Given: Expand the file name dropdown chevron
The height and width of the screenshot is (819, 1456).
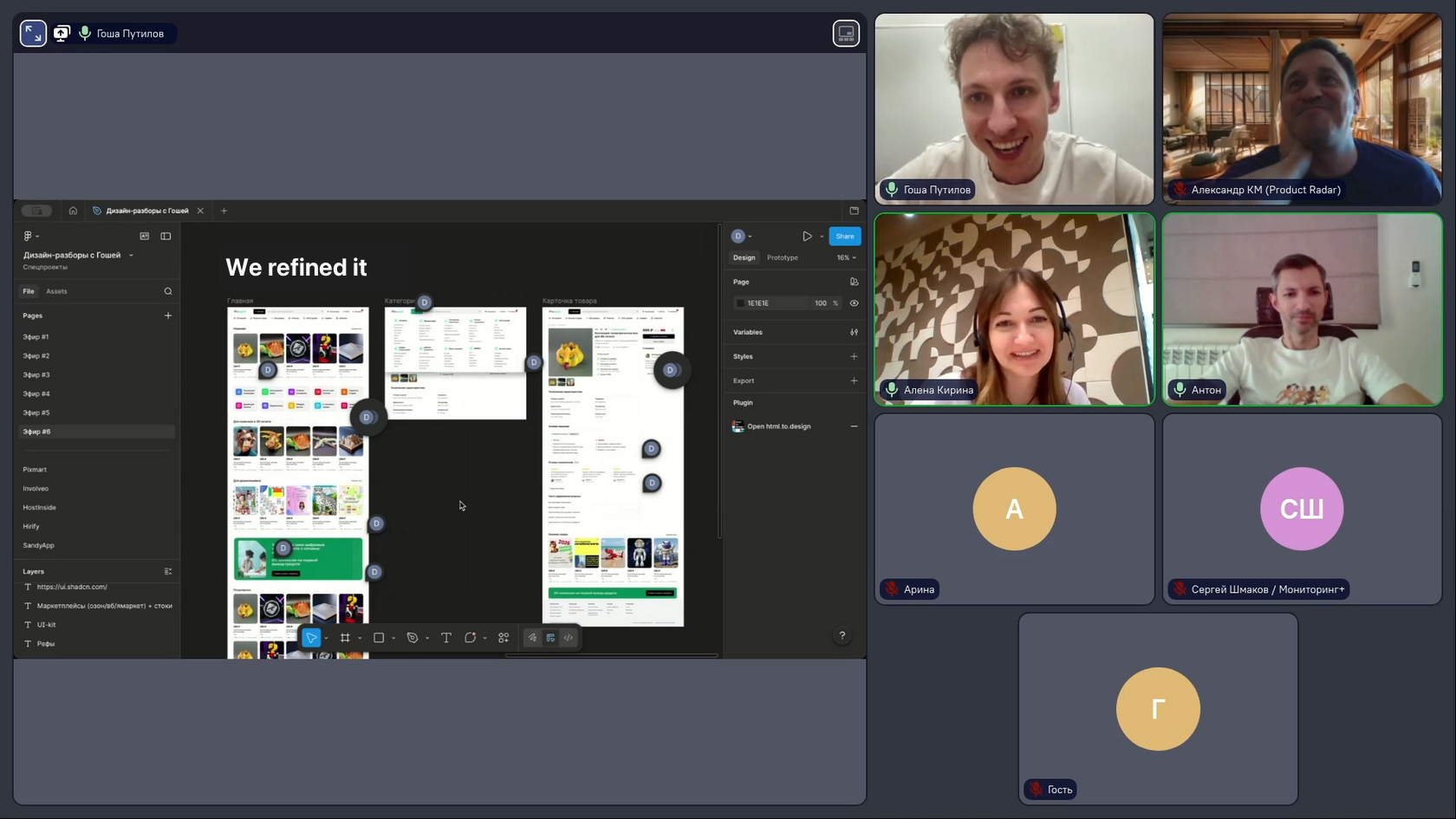Looking at the screenshot, I should click(x=131, y=256).
